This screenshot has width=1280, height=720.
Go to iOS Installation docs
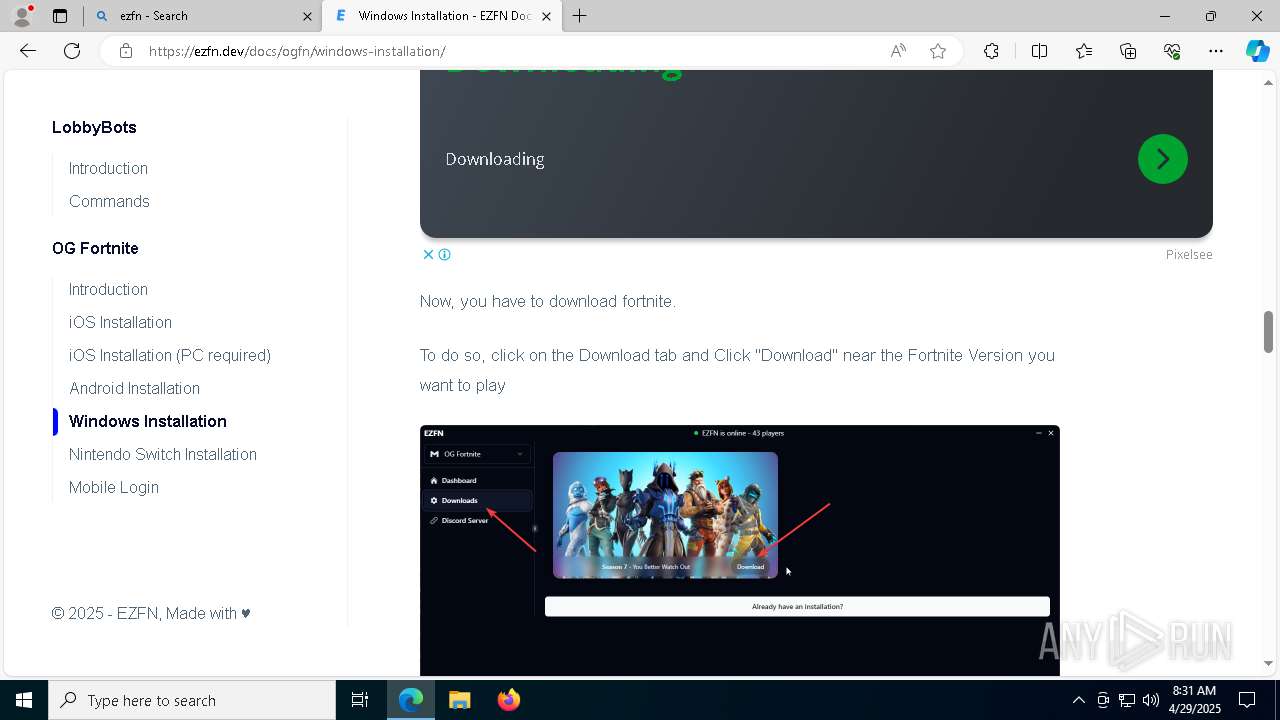click(120, 322)
